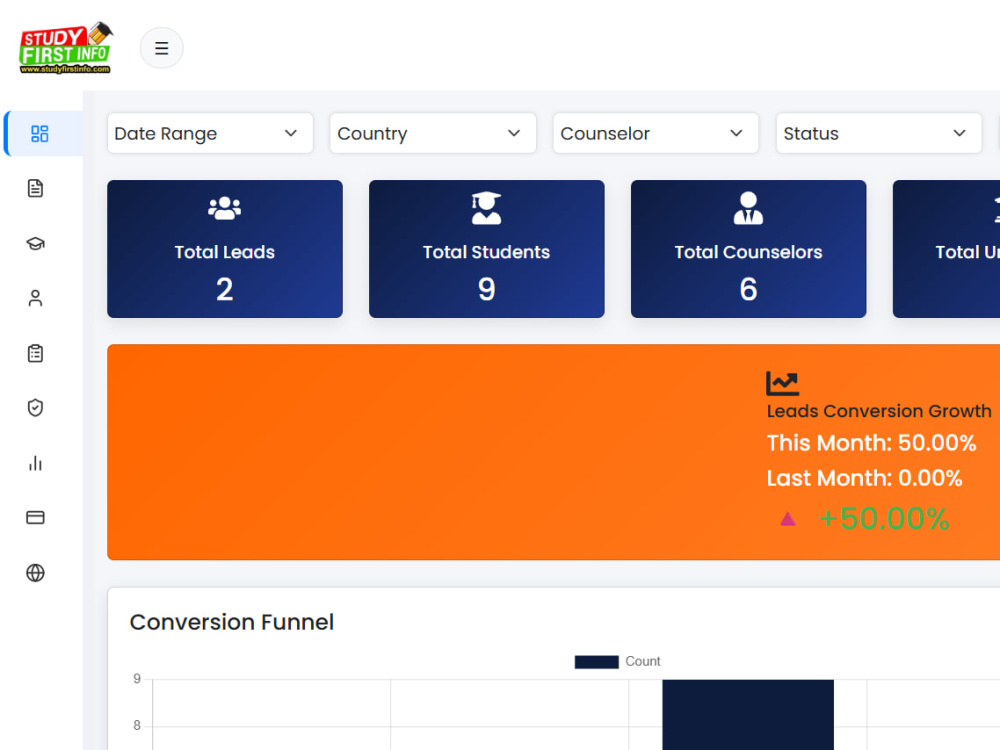The width and height of the screenshot is (1000, 750).
Task: Expand the Counselor filter dropdown
Action: (656, 133)
